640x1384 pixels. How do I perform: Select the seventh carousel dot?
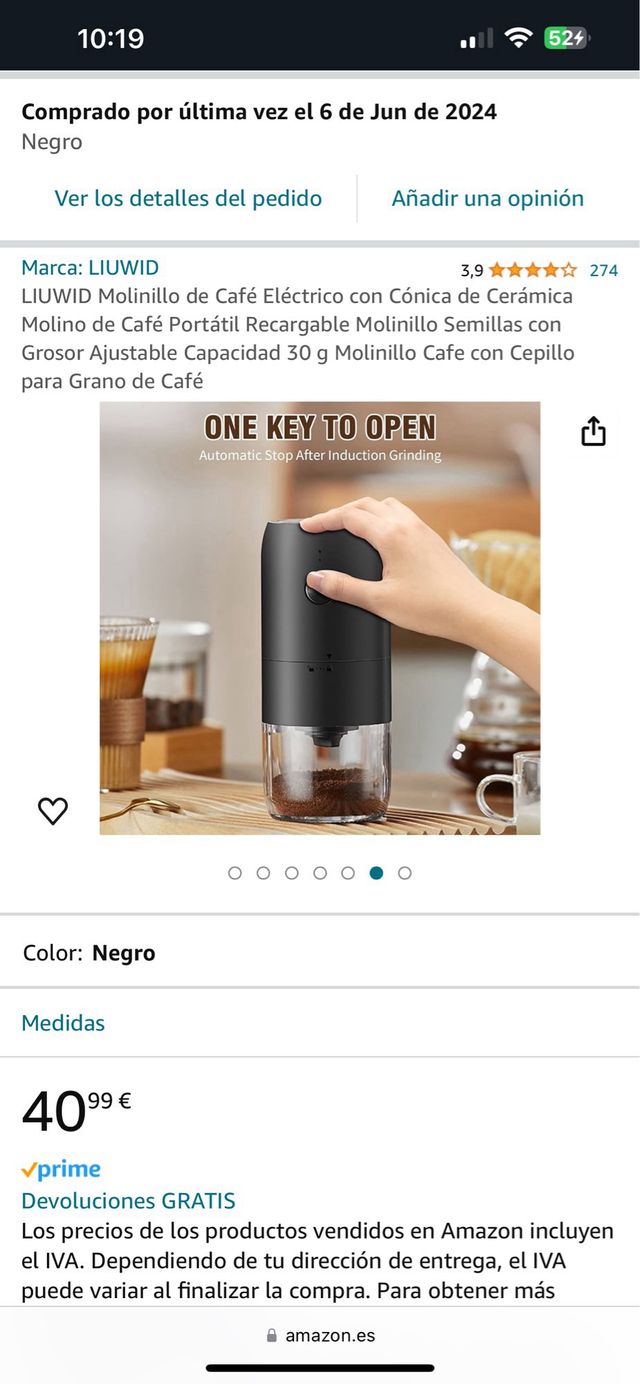point(405,873)
